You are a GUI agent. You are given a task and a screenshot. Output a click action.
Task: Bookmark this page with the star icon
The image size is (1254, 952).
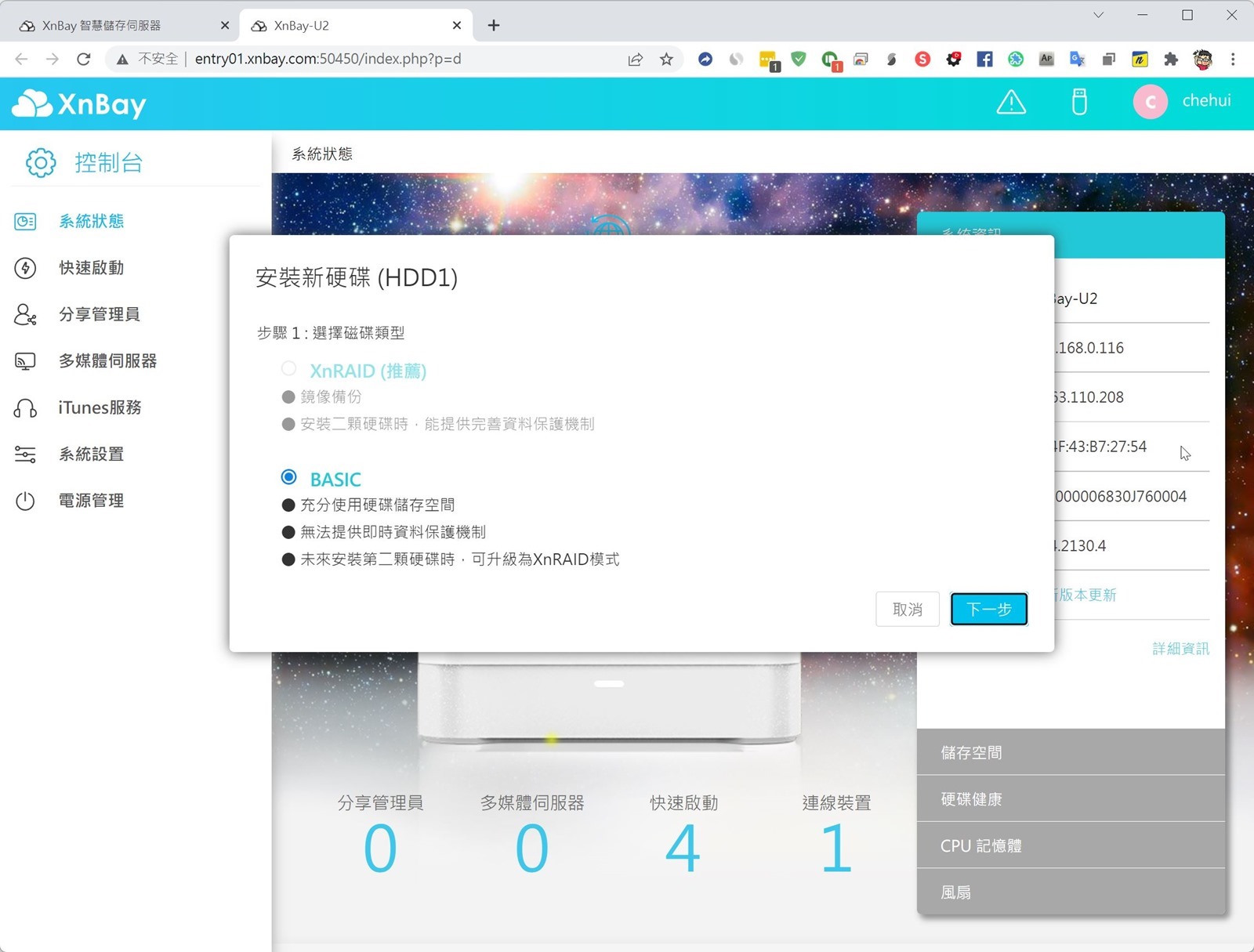coord(666,59)
